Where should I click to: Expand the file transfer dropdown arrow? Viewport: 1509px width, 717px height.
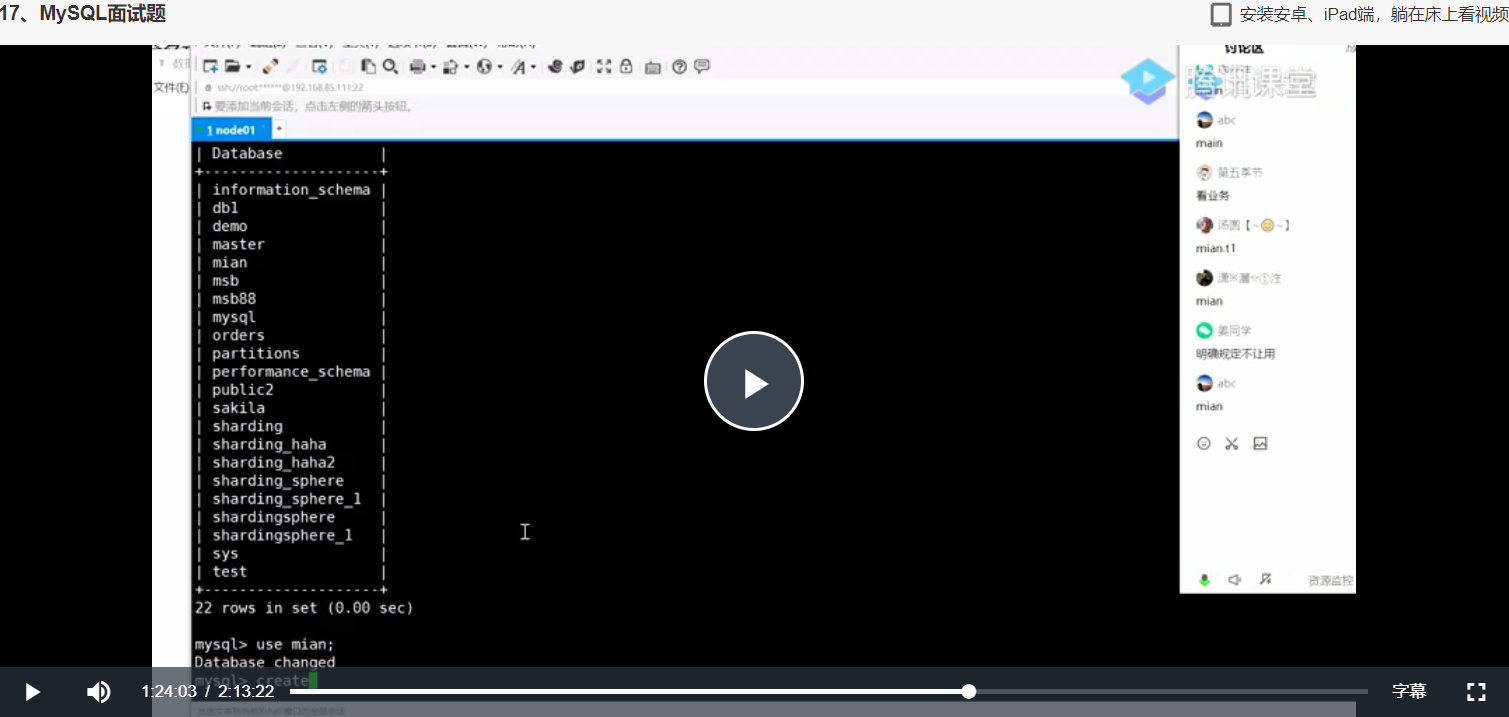[x=467, y=67]
